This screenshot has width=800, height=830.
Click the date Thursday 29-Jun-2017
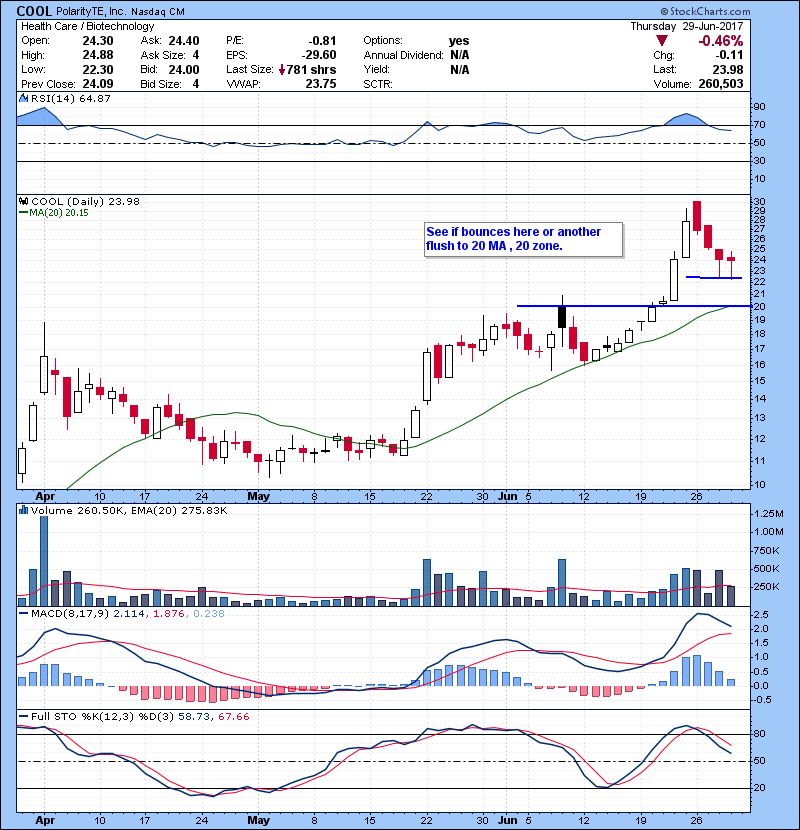[x=687, y=26]
